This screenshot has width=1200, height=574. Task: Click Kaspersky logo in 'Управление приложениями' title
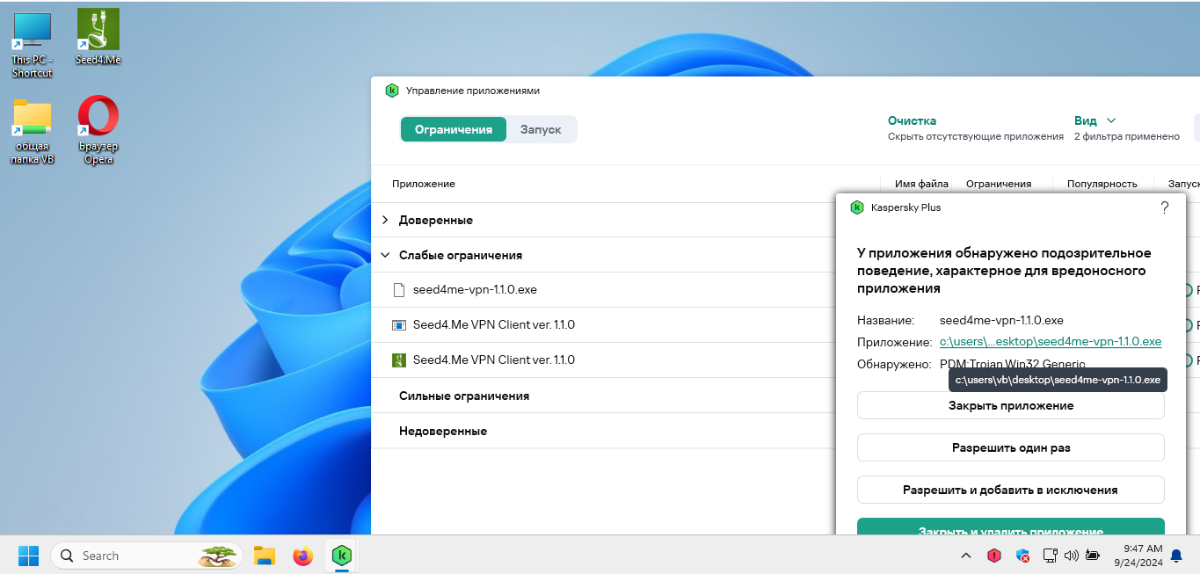[x=392, y=90]
